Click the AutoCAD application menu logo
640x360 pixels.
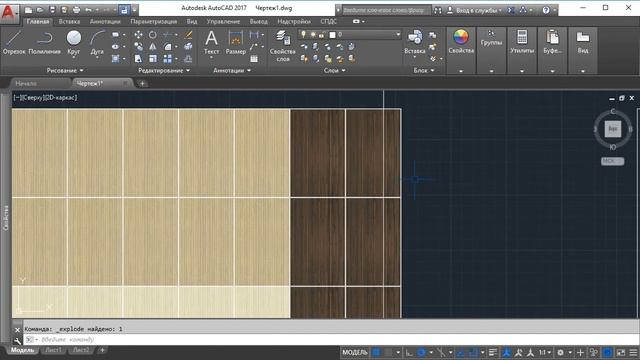click(8, 13)
